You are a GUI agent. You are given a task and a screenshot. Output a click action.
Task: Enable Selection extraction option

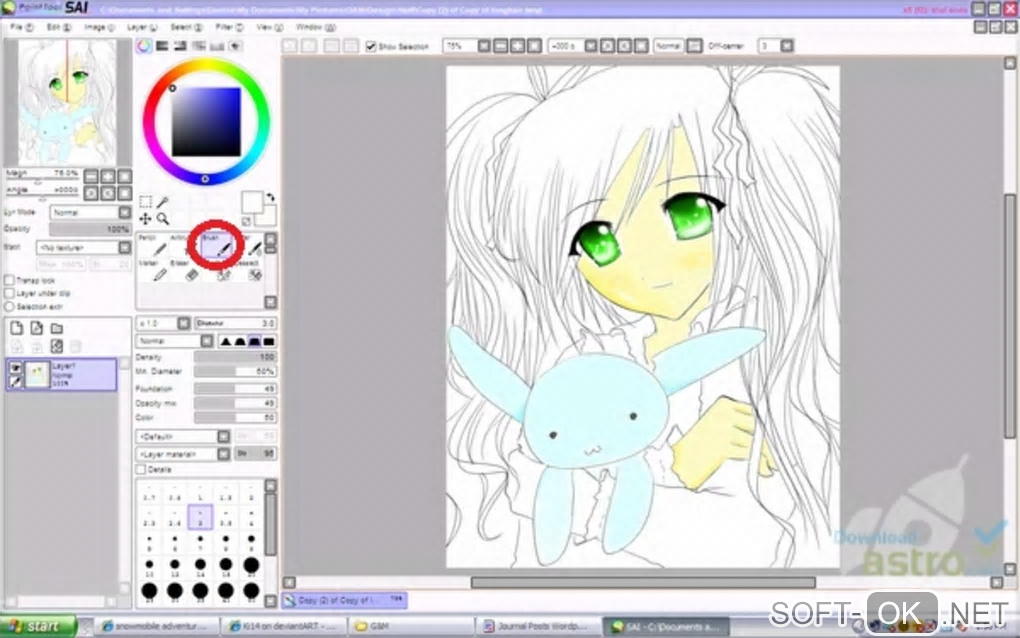point(9,306)
